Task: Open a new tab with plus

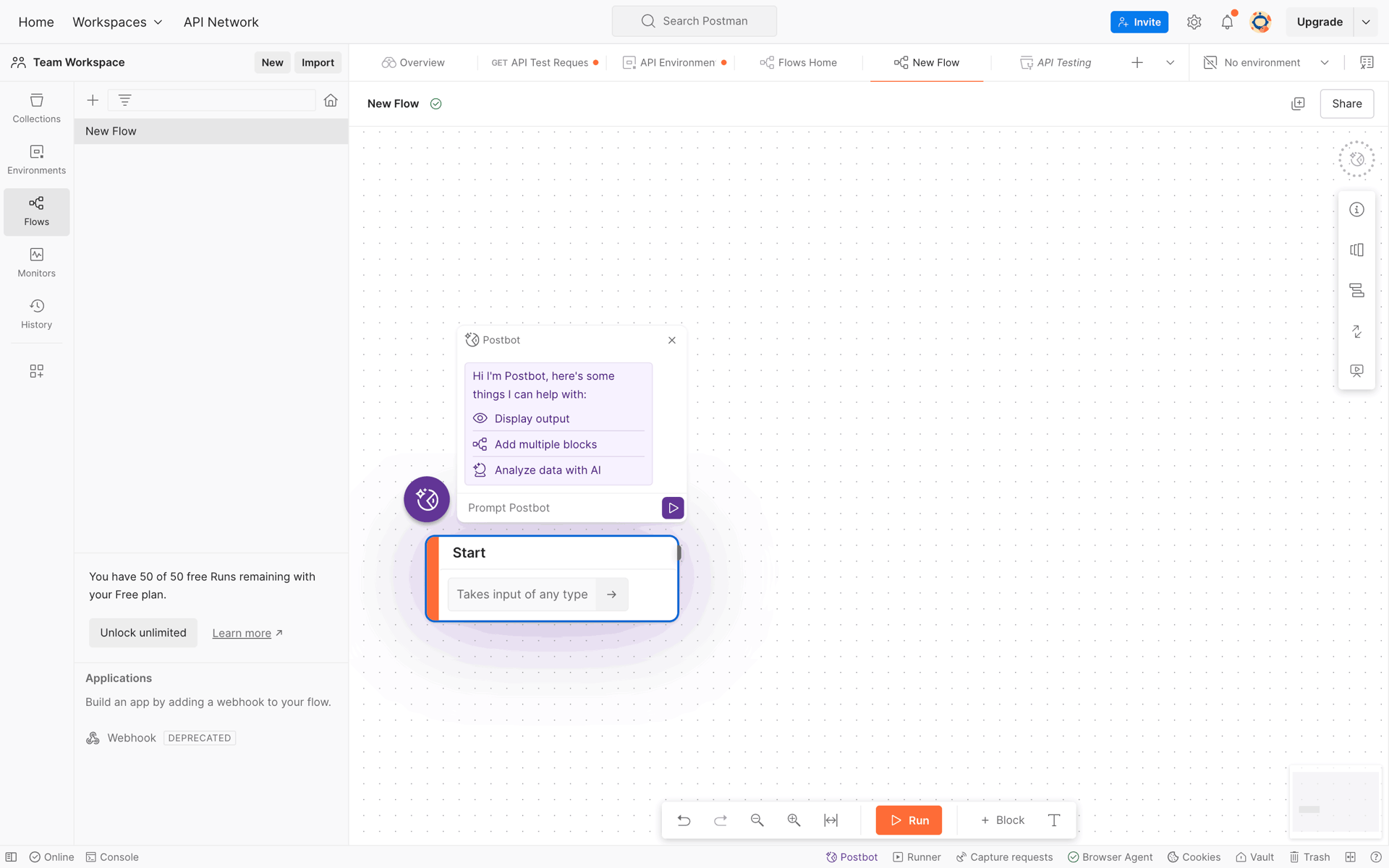Action: click(1137, 63)
